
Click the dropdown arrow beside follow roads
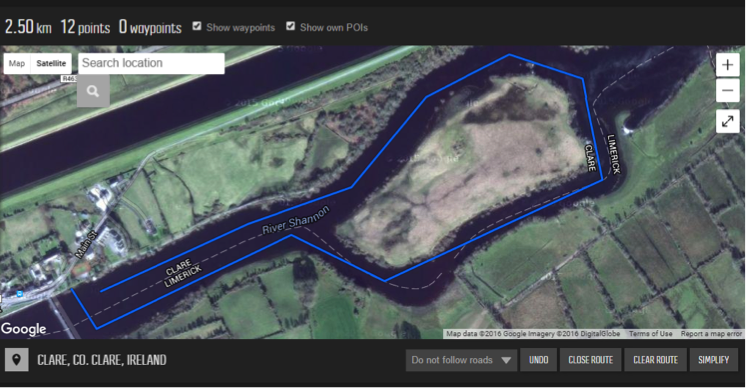(x=506, y=360)
